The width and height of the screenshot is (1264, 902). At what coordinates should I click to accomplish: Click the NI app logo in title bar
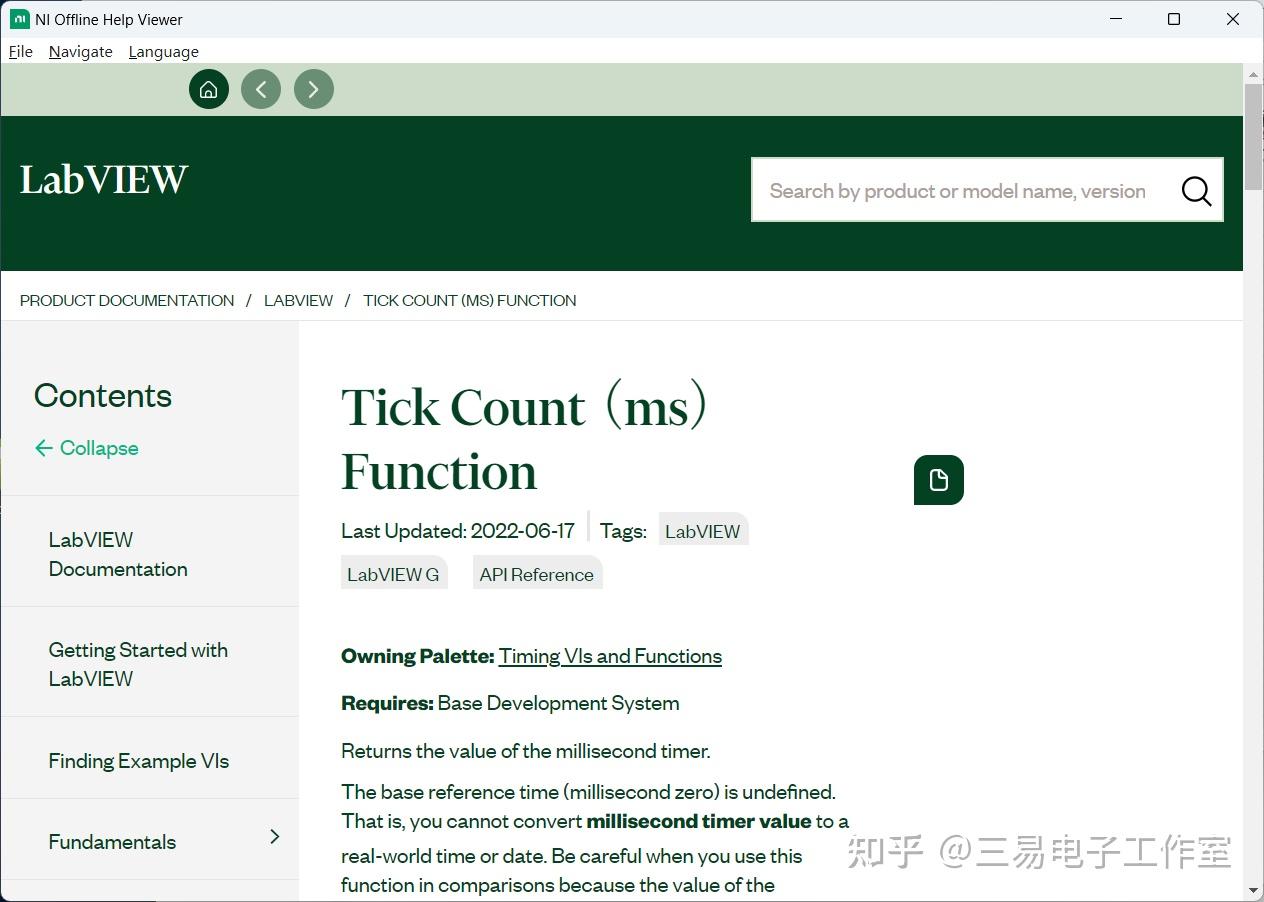[x=19, y=19]
